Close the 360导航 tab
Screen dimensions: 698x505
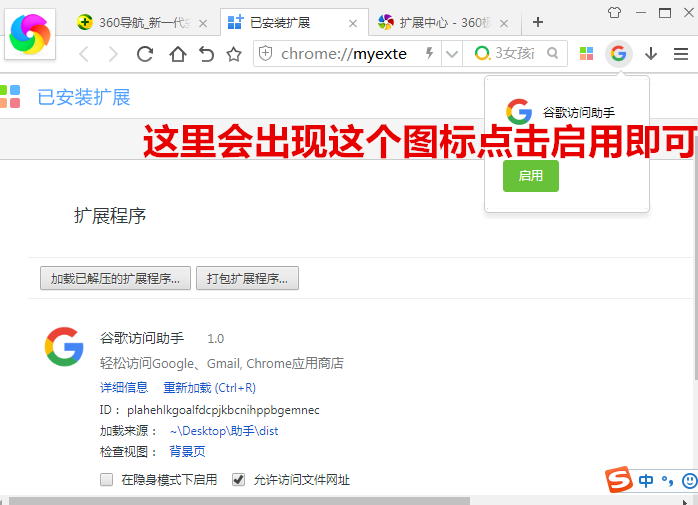pyautogui.click(x=203, y=23)
